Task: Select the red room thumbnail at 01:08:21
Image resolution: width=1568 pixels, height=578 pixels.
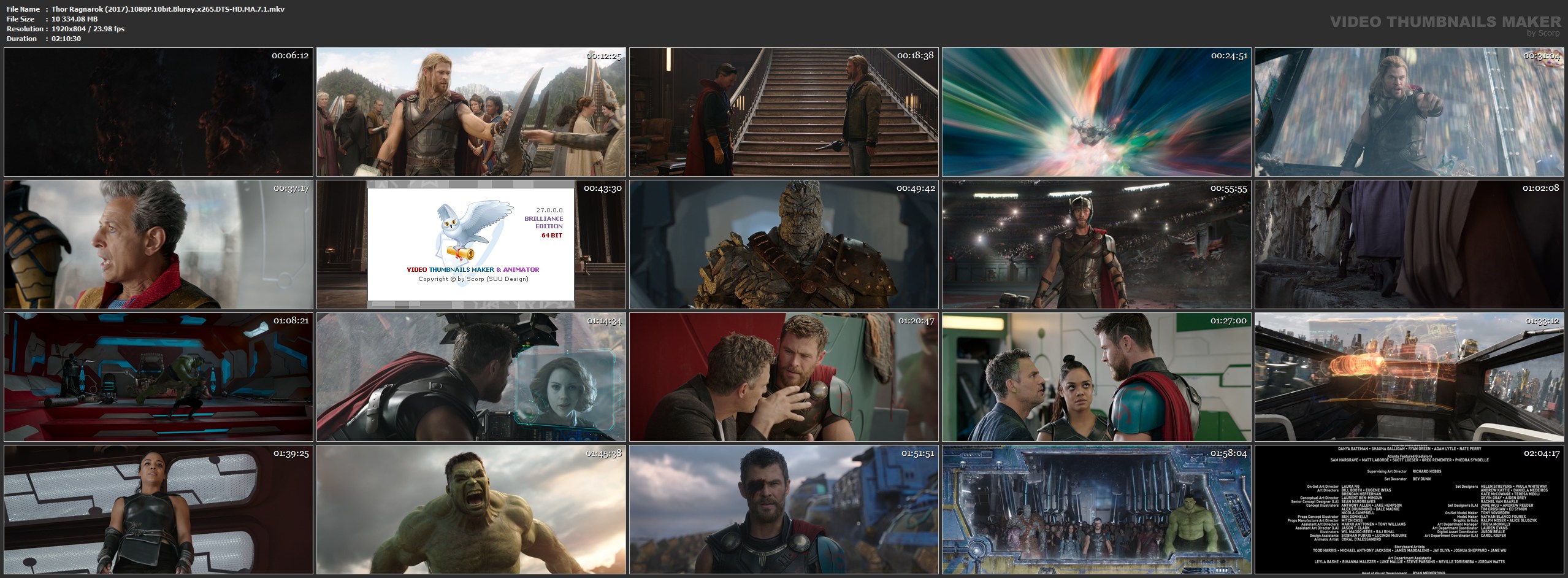Action: point(158,377)
